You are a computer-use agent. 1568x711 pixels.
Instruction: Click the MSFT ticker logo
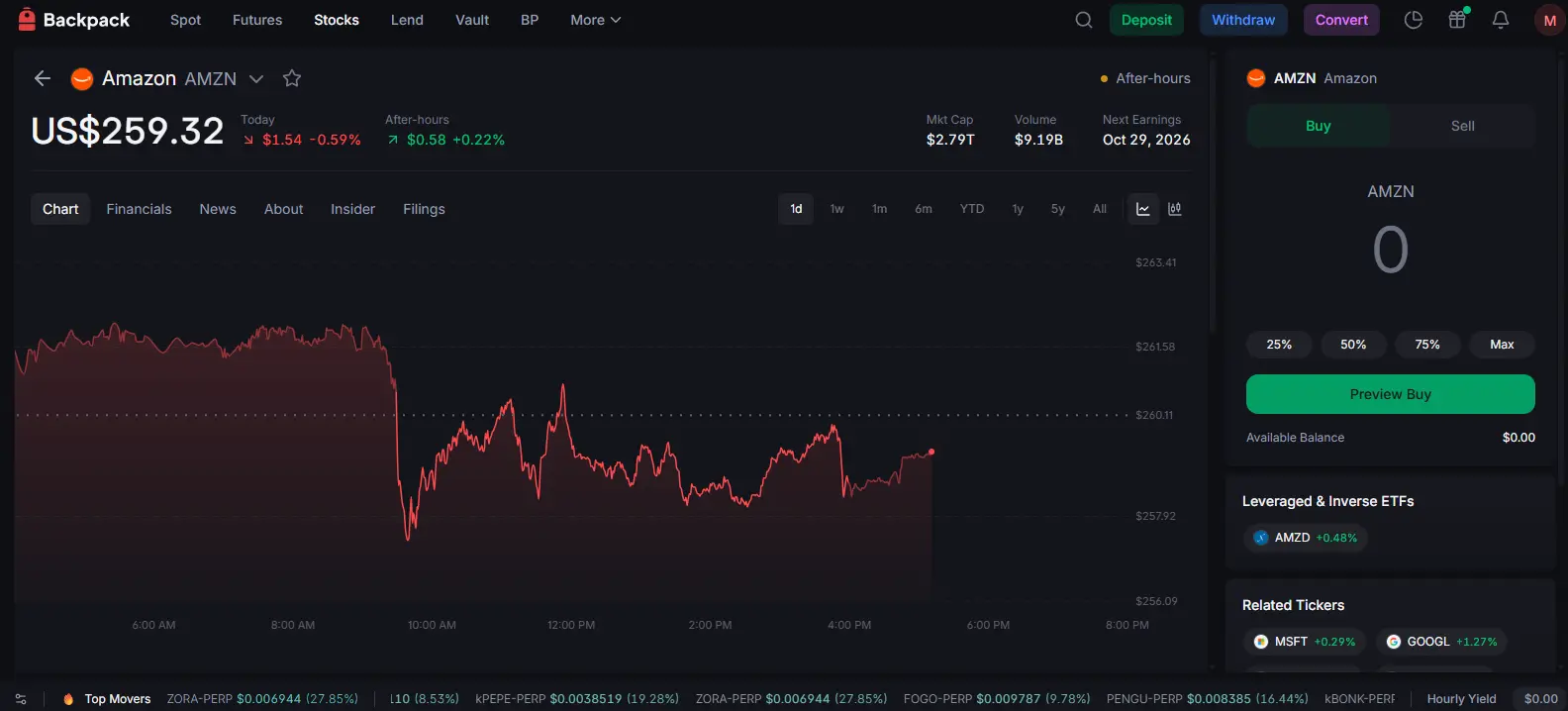coord(1261,642)
